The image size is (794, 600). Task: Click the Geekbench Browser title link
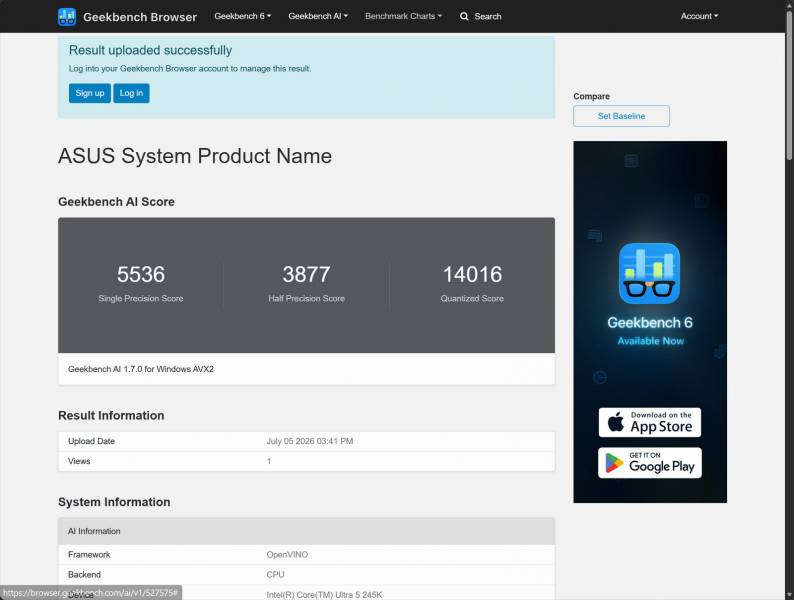(140, 17)
